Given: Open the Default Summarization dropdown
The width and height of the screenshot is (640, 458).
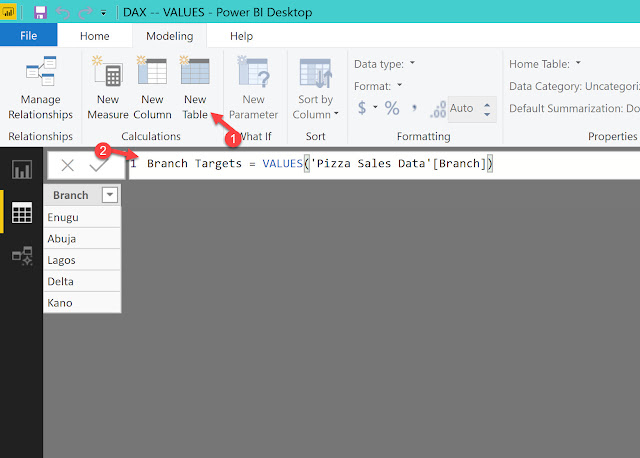Looking at the screenshot, I should [x=574, y=108].
